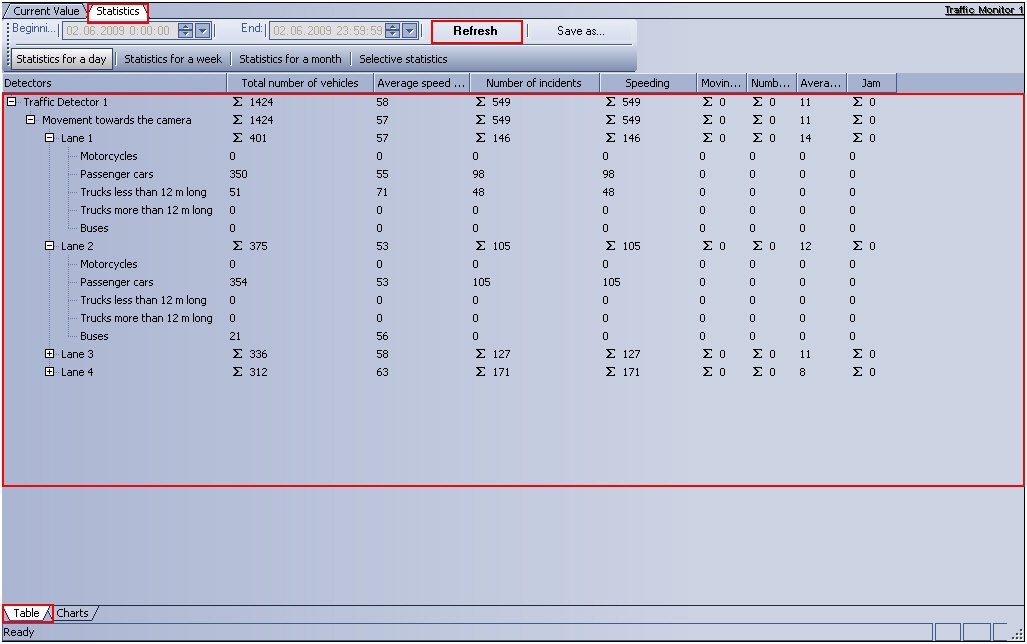Expand the Lane 3 node

point(50,354)
